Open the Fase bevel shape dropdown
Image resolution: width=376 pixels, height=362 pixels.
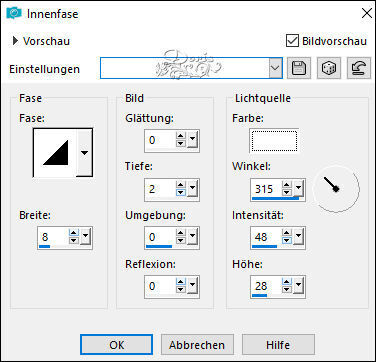pos(85,153)
